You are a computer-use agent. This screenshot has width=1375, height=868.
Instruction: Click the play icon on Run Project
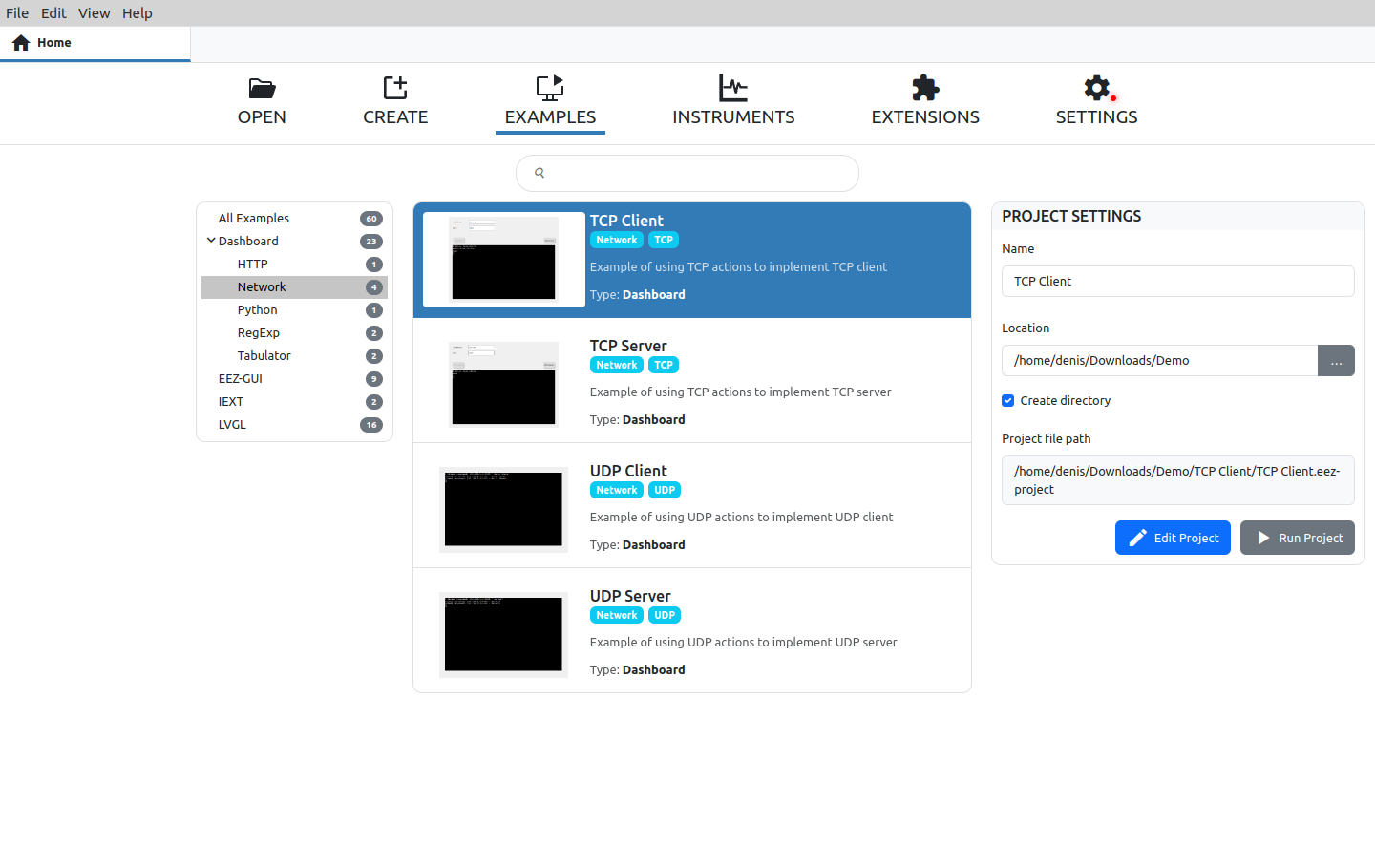point(1263,538)
